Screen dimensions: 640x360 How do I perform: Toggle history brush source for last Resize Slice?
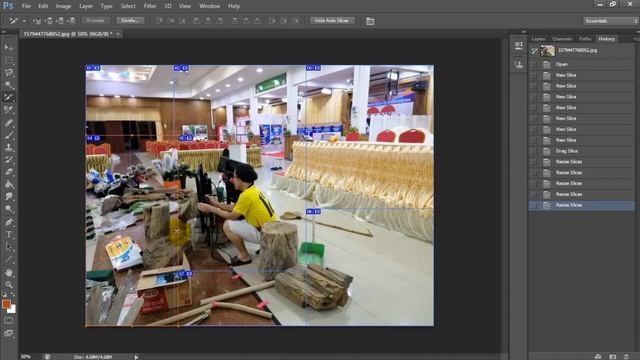[x=534, y=205]
